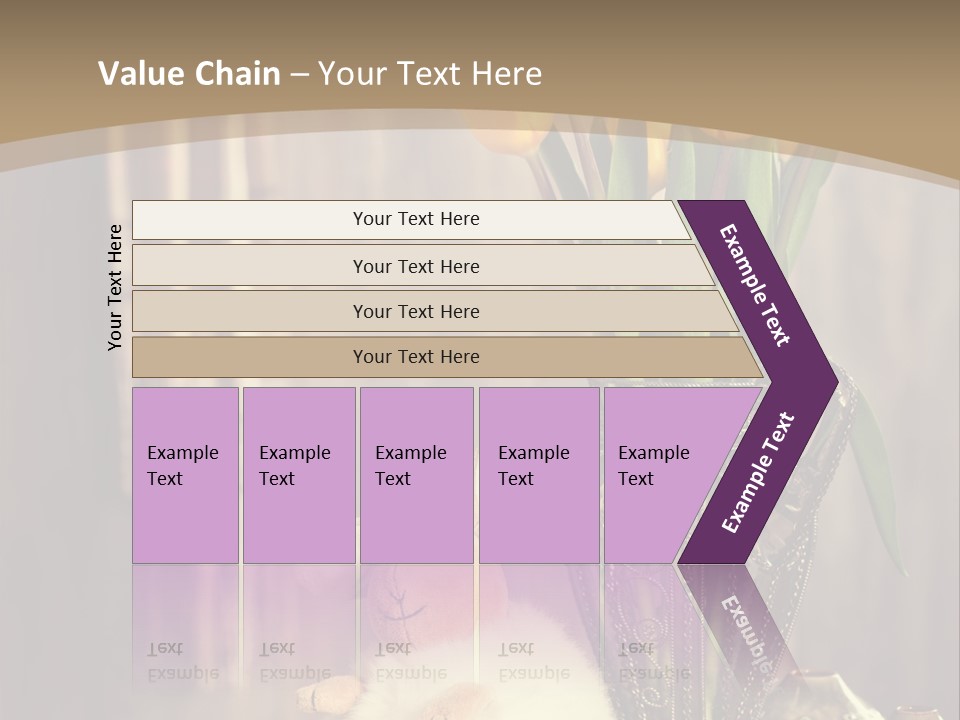Select the reflection beneath the fourth purple box
Screen dimensions: 960x720
534,660
